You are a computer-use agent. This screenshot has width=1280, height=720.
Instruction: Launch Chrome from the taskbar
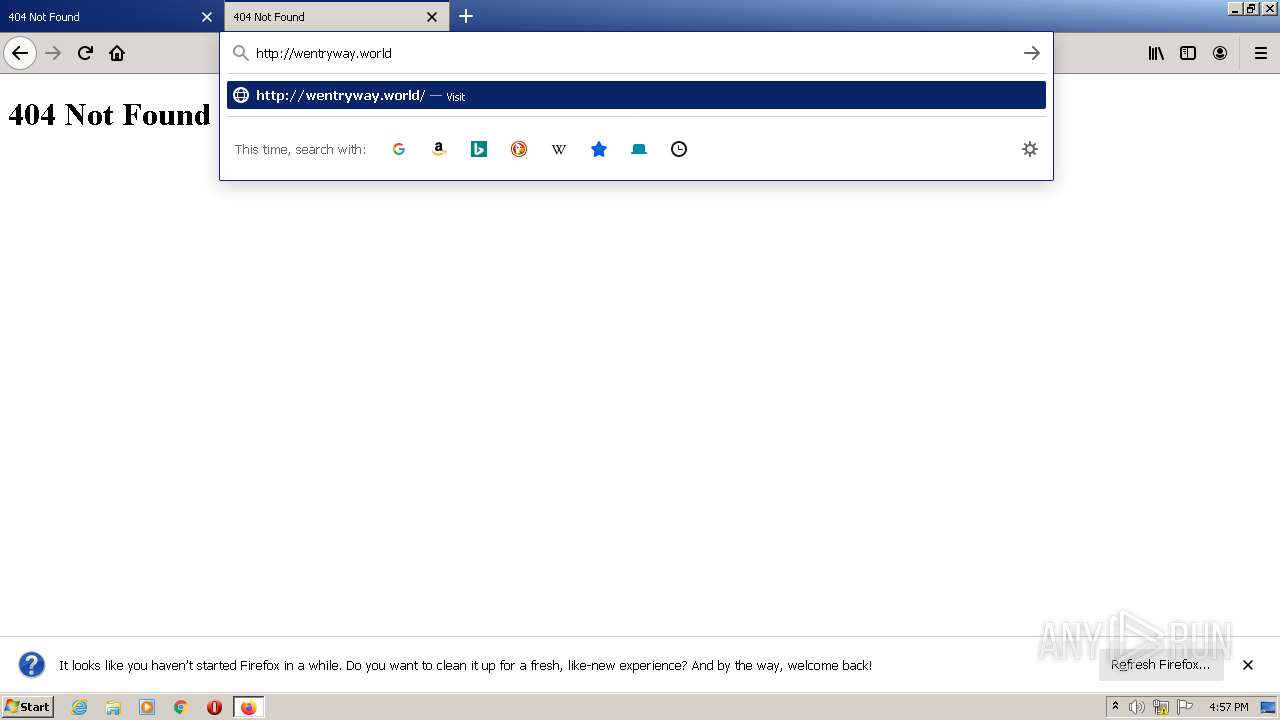click(x=181, y=707)
